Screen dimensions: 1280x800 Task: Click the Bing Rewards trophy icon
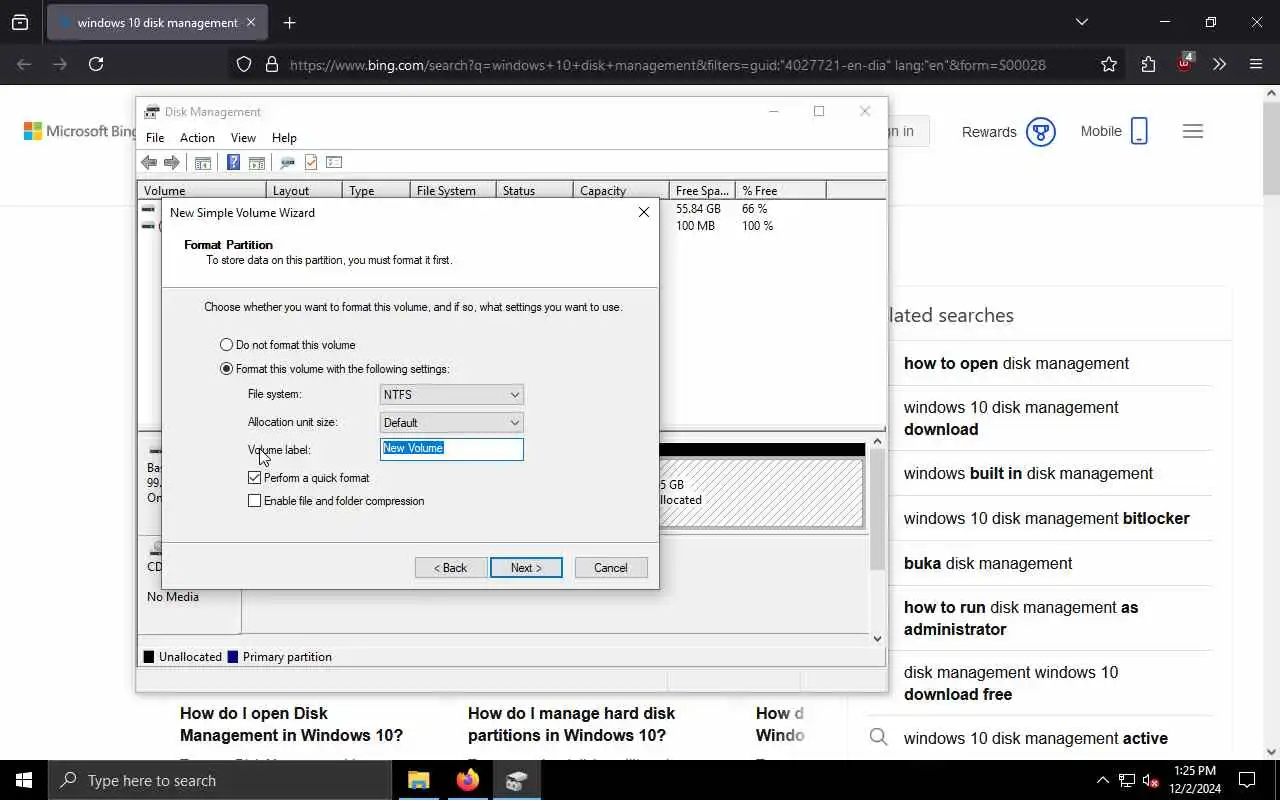tap(1041, 132)
